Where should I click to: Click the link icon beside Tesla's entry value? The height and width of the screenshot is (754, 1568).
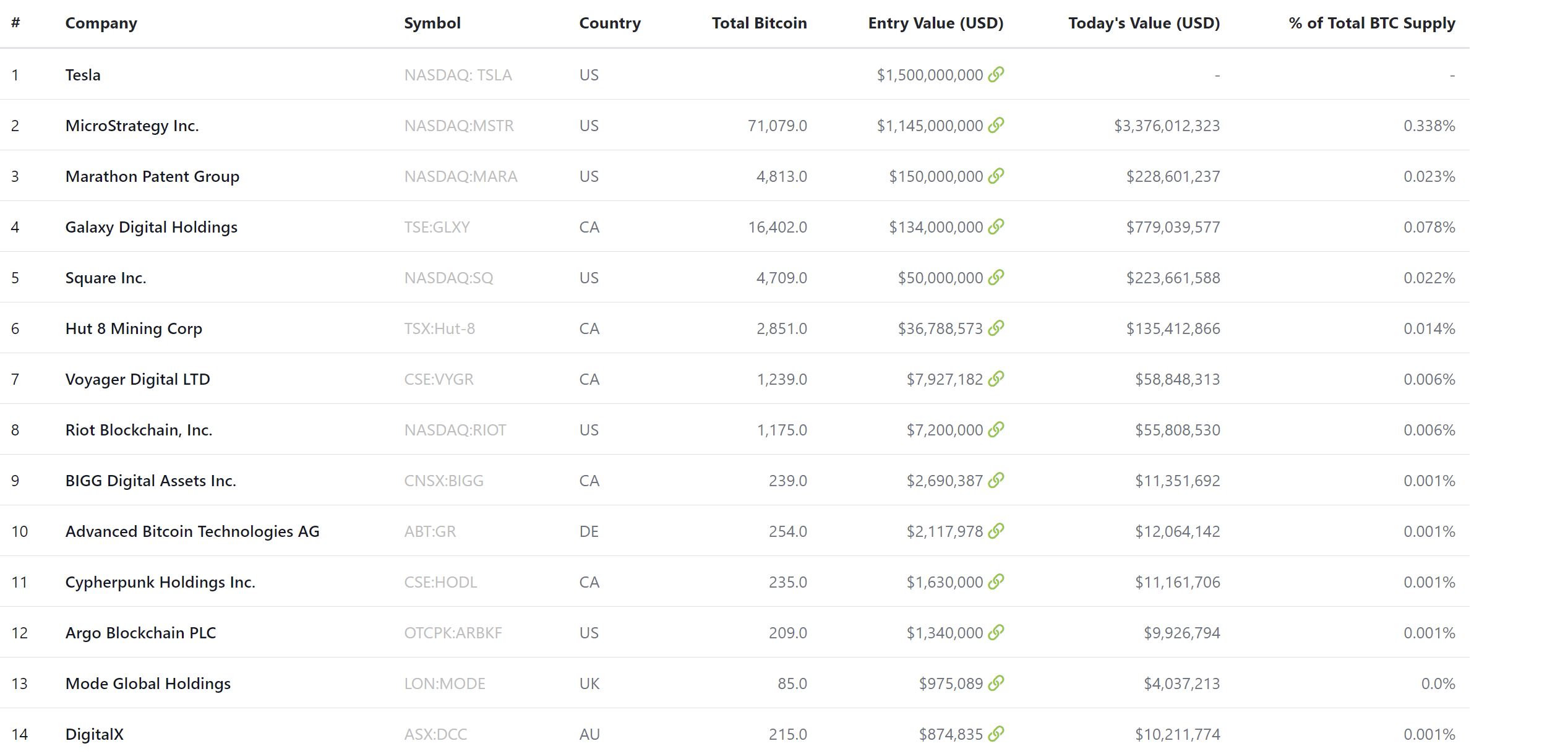tap(996, 74)
